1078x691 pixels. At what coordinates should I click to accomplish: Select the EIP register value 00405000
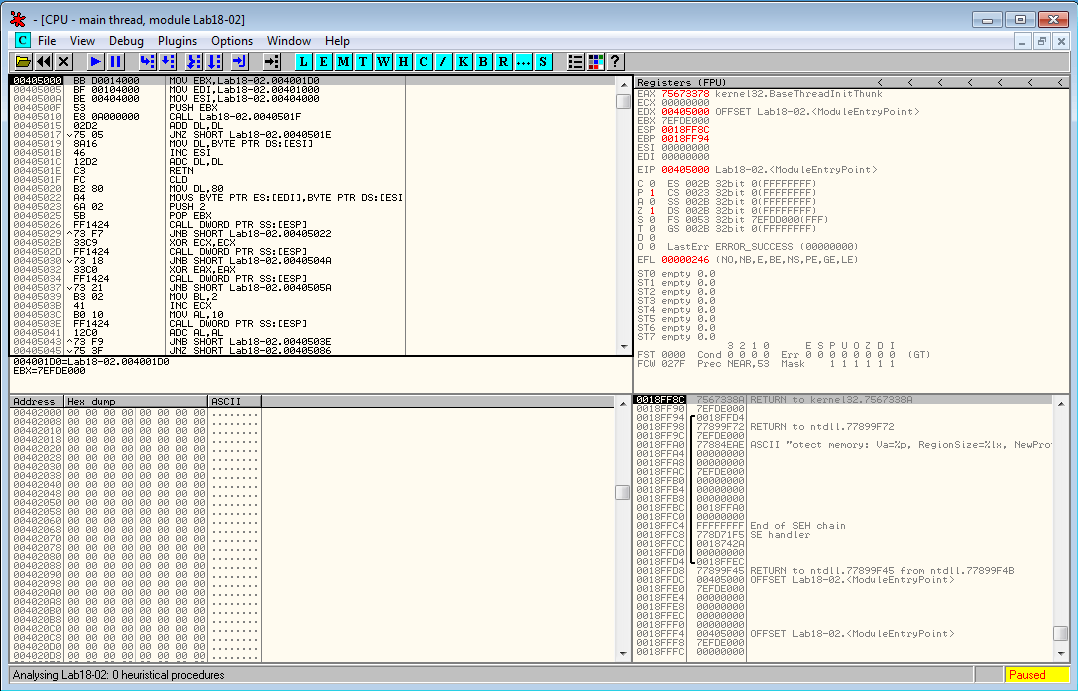(685, 170)
